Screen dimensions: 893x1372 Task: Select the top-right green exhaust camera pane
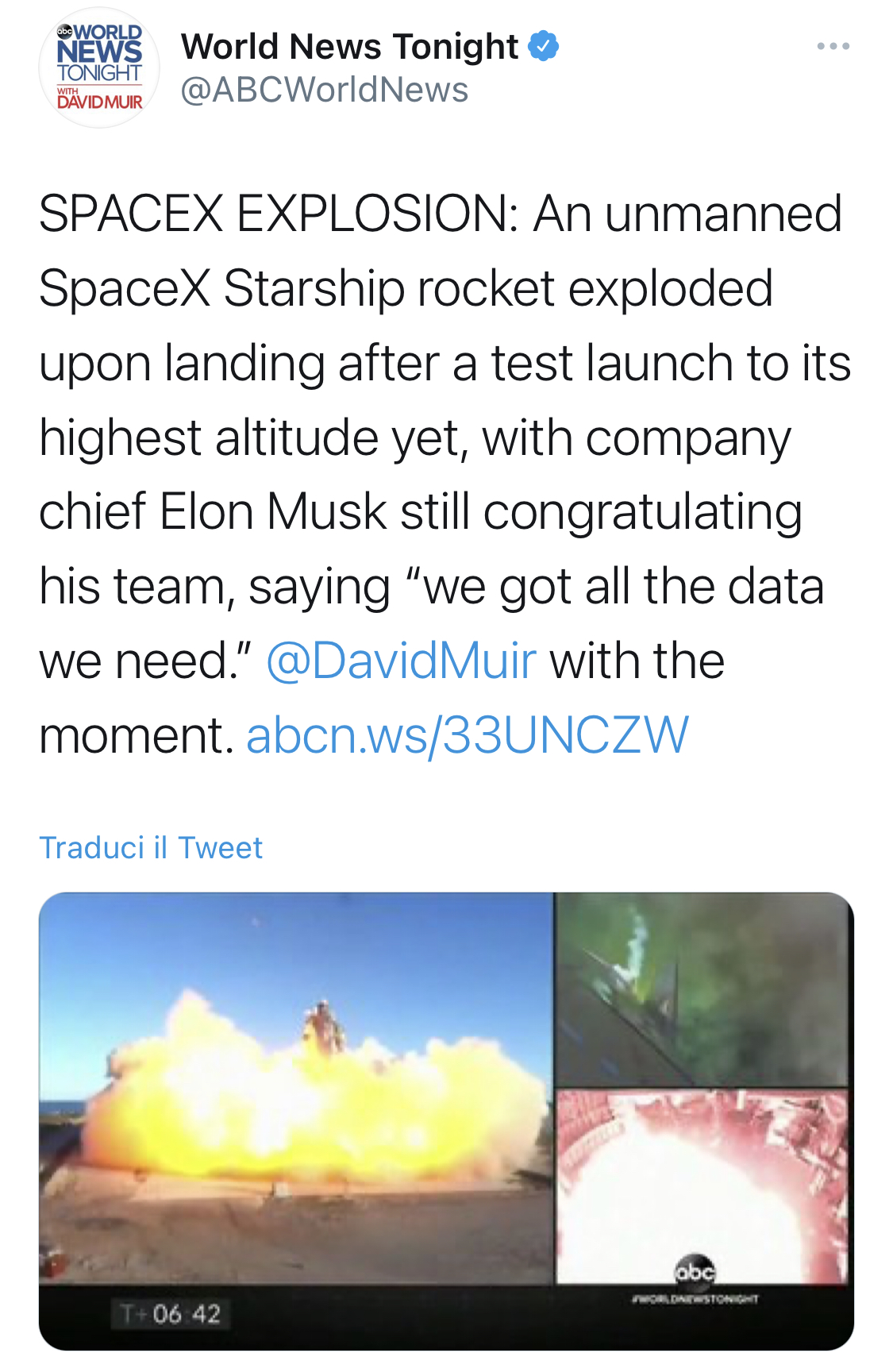point(703,989)
